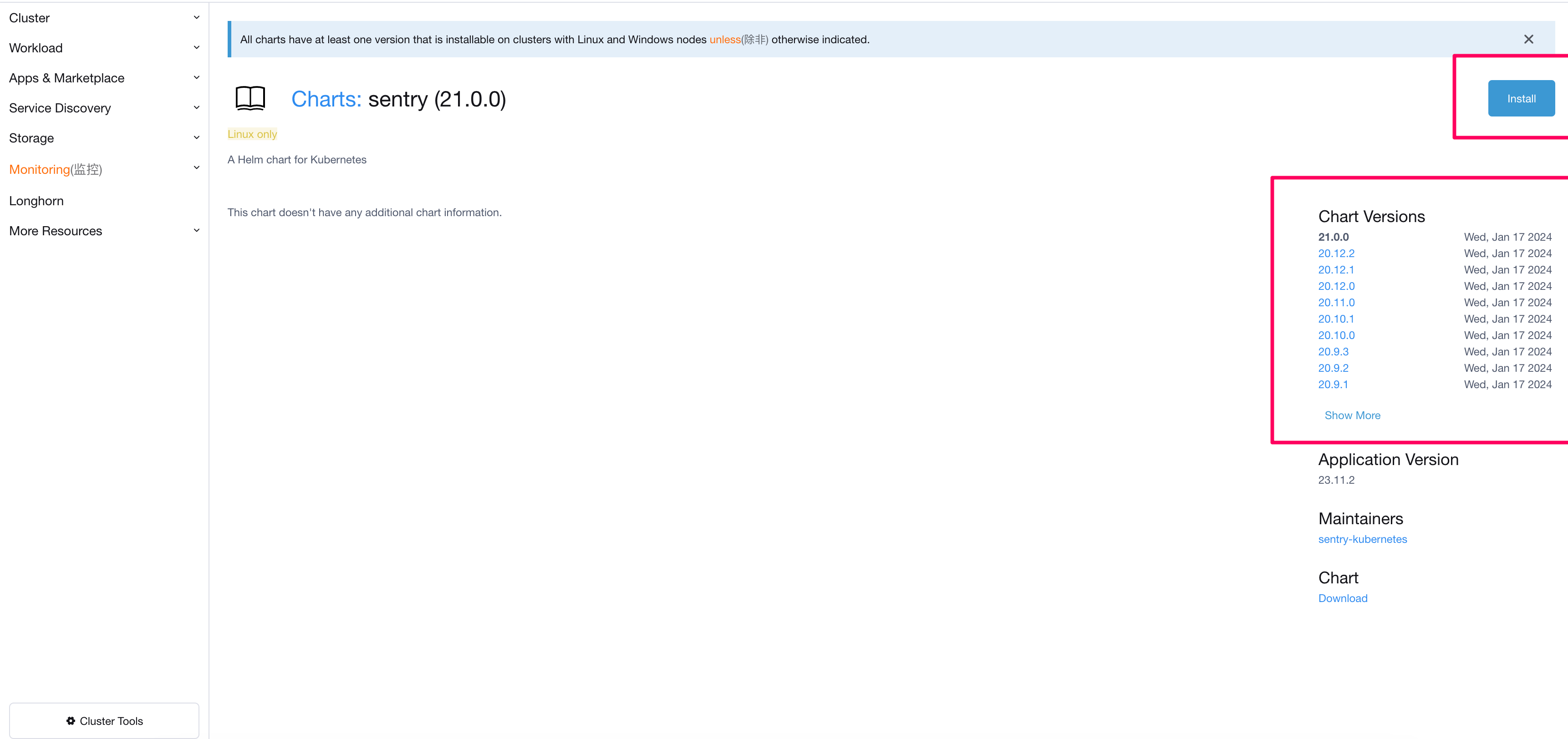This screenshot has height=739, width=1568.
Task: Click the date beside version 20.9.1
Action: pos(1508,385)
